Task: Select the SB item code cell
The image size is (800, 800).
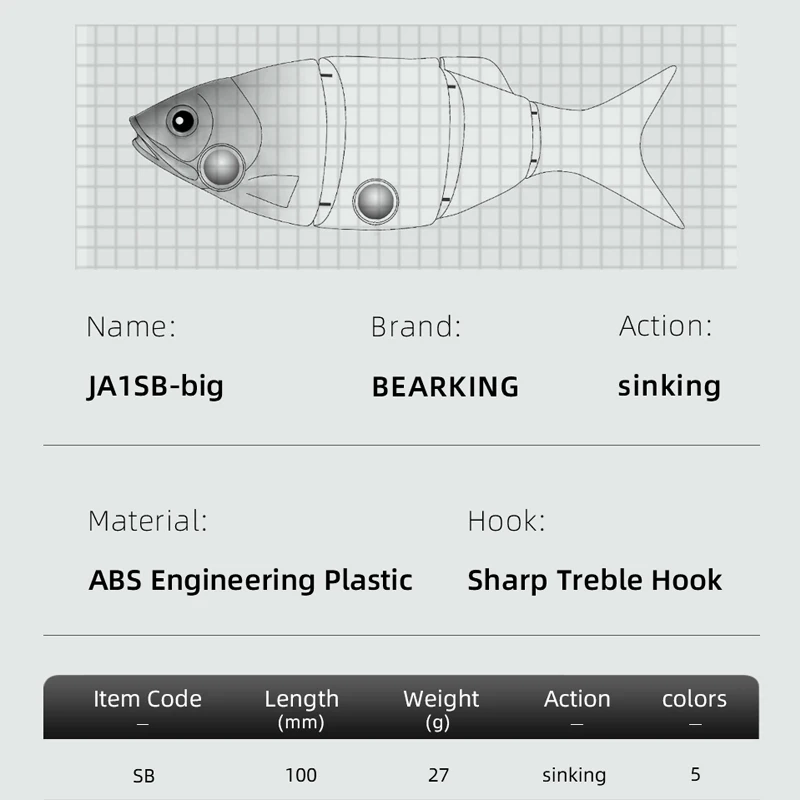Action: pos(143,775)
